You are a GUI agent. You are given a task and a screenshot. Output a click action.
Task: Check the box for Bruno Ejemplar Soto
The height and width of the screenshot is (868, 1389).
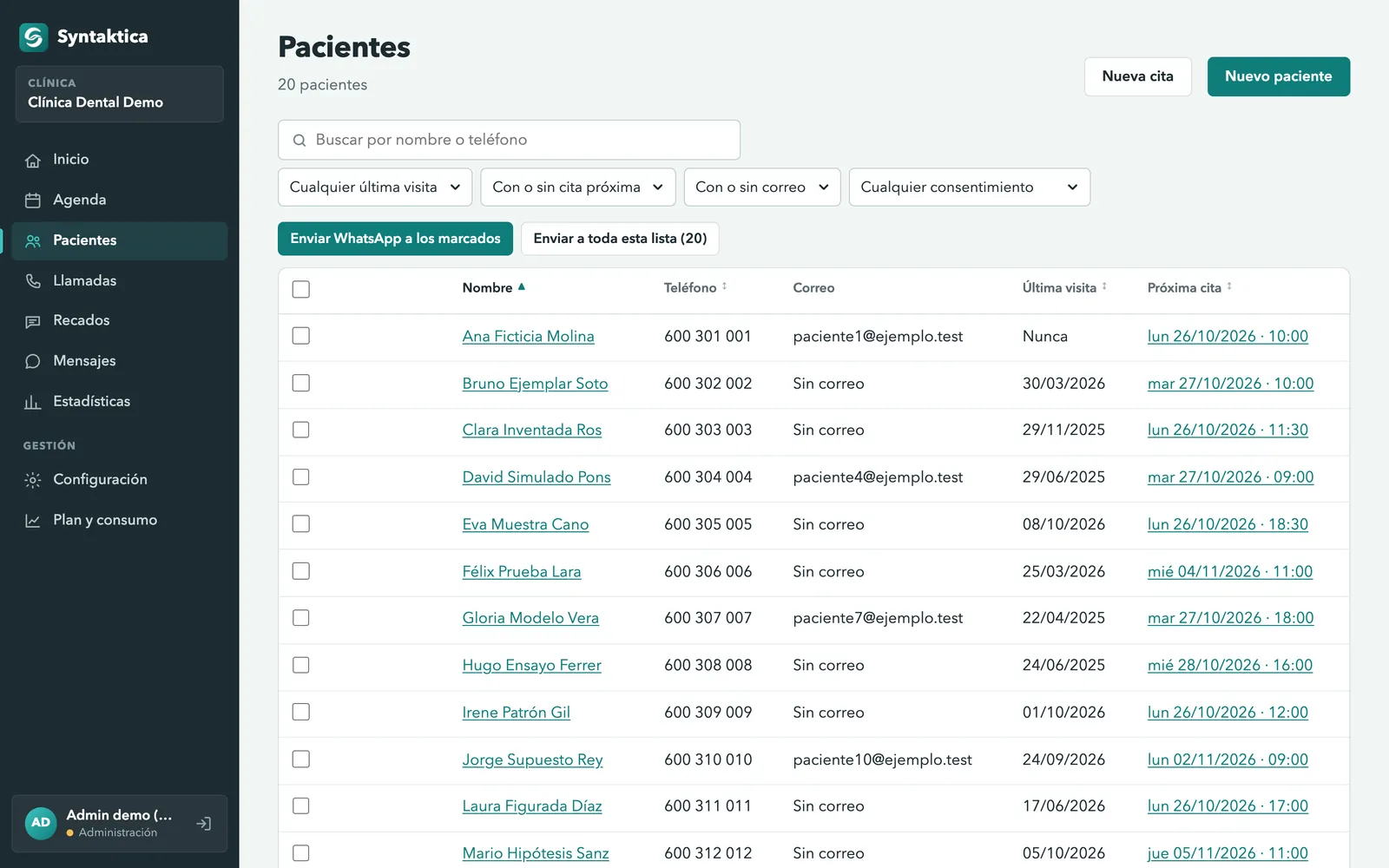pyautogui.click(x=301, y=383)
